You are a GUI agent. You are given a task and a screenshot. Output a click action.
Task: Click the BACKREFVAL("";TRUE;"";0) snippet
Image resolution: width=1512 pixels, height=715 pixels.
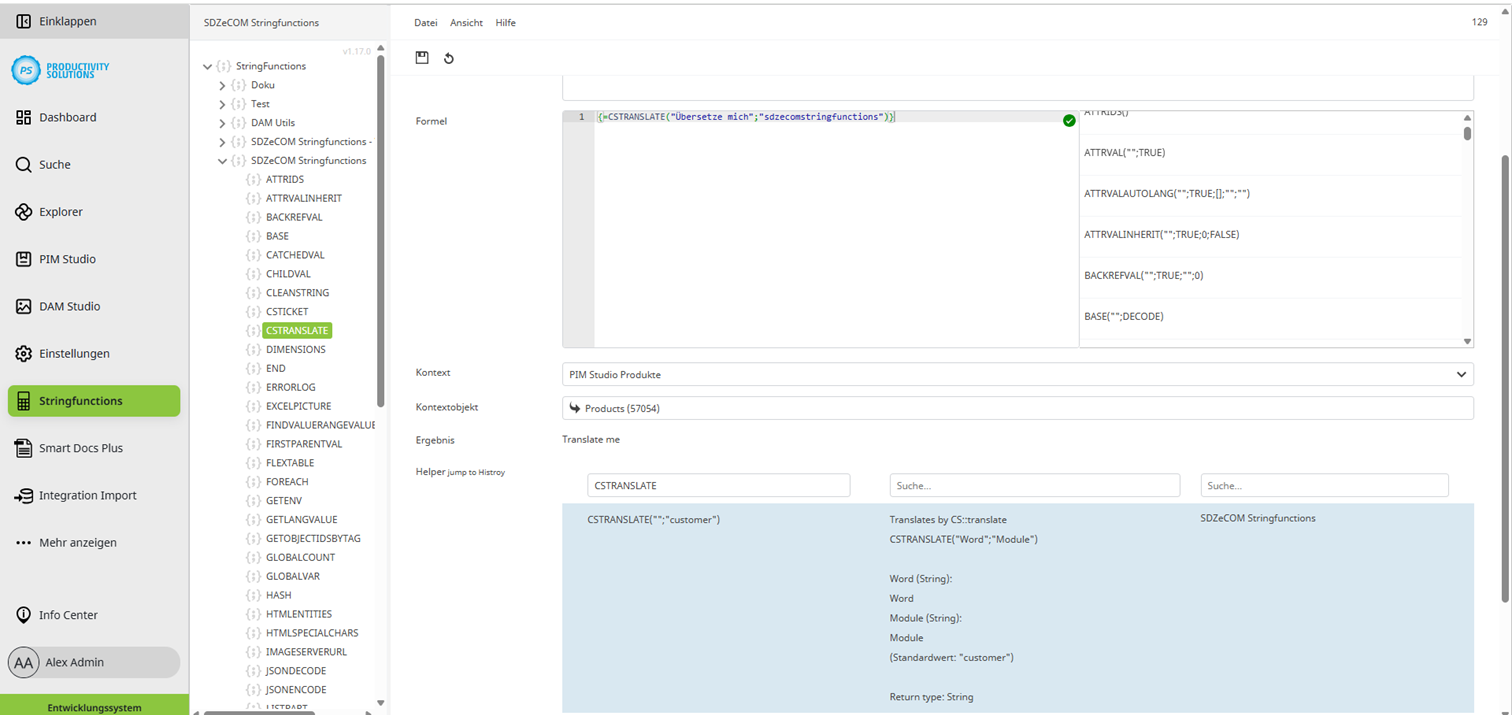tap(1143, 275)
